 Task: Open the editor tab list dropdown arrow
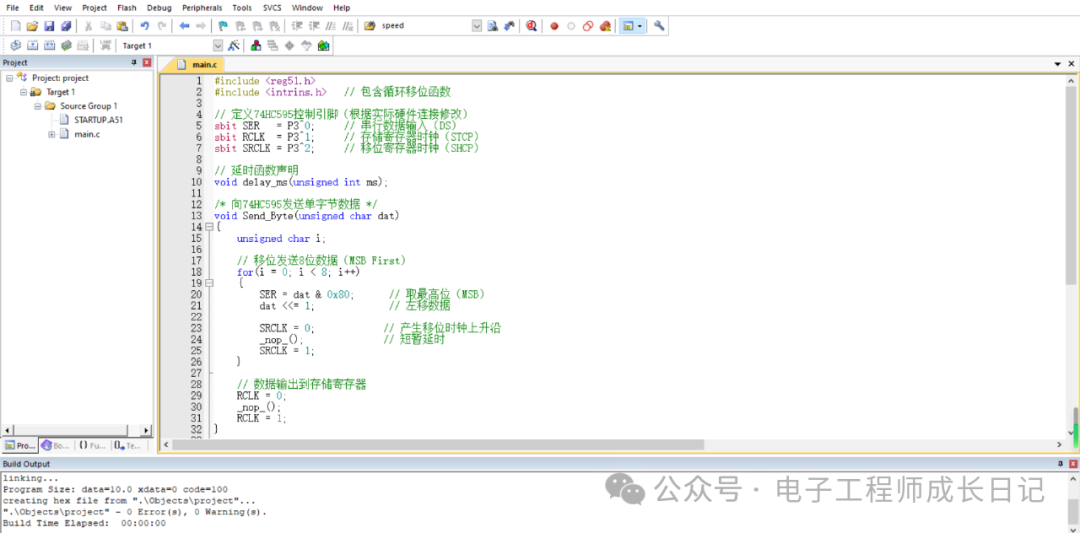pos(1058,63)
